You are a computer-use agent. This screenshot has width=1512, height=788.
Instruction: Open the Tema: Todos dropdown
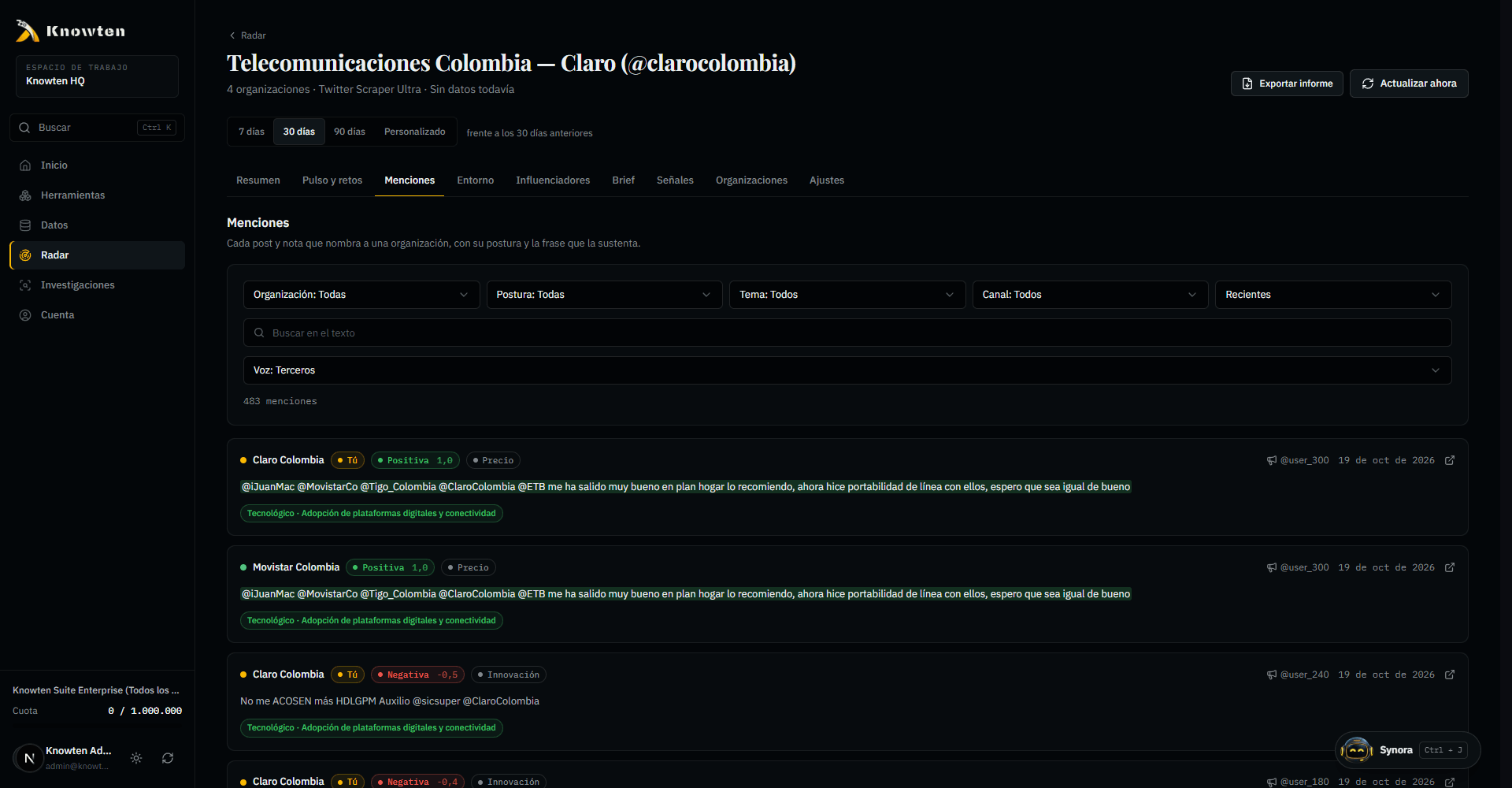click(x=847, y=295)
